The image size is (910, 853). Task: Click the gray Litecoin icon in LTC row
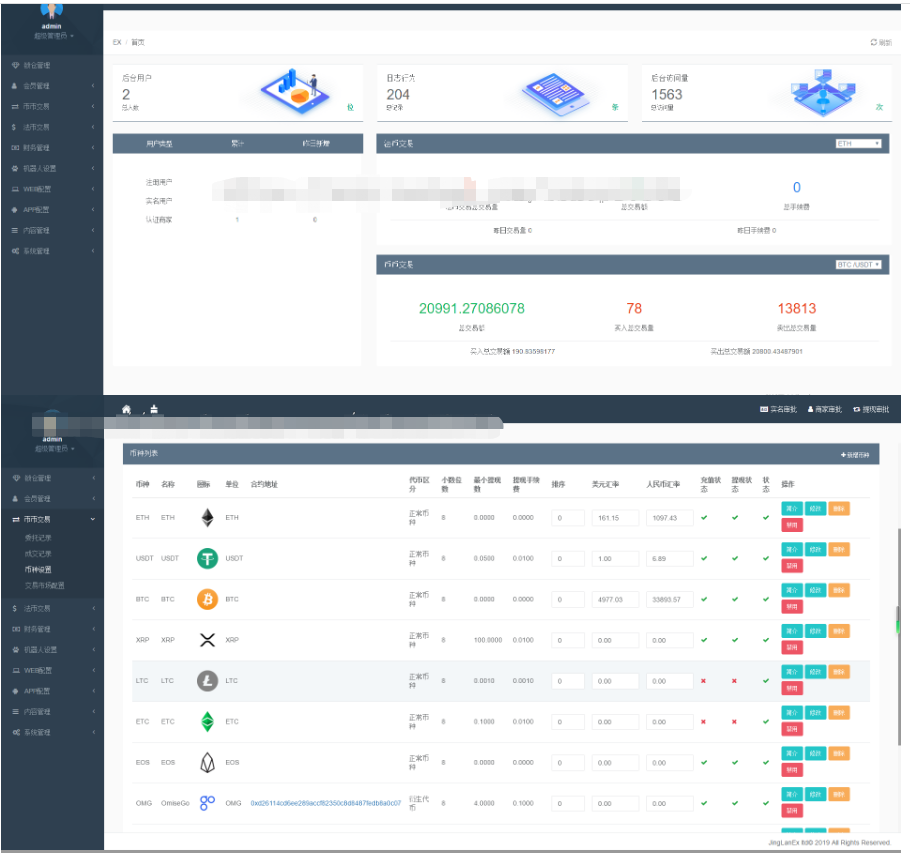tap(207, 681)
